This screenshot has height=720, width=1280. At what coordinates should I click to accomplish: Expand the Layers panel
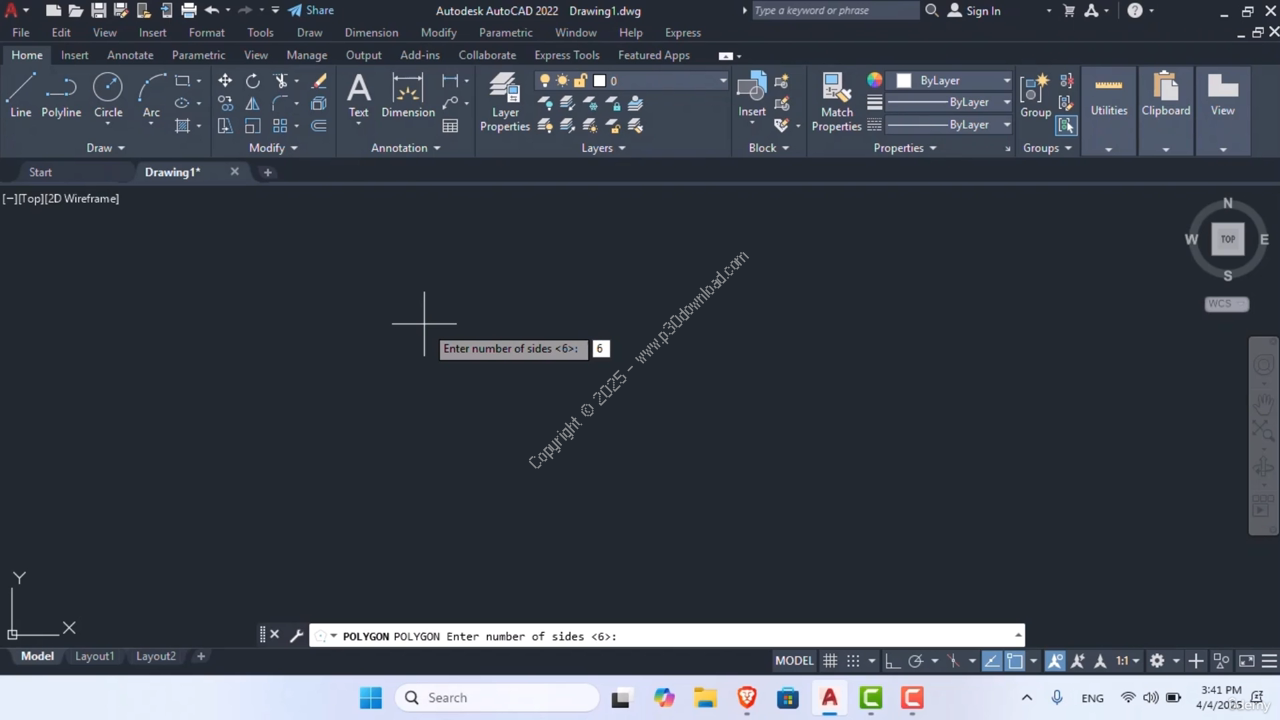pyautogui.click(x=603, y=148)
